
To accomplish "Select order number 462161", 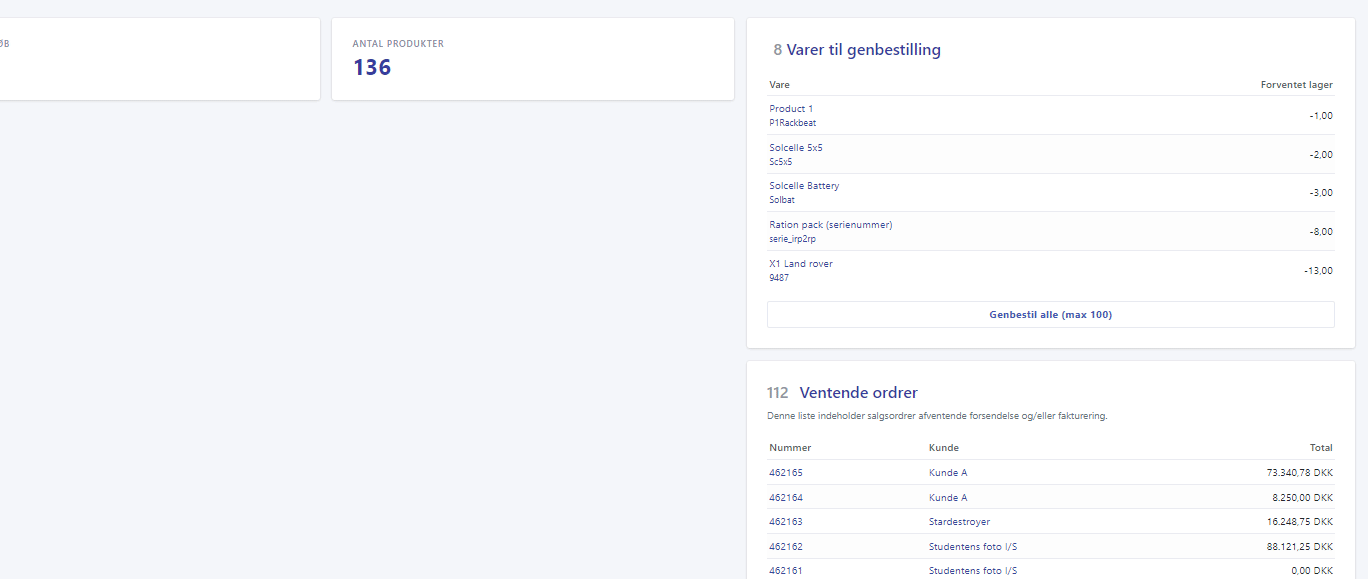I will coord(784,570).
